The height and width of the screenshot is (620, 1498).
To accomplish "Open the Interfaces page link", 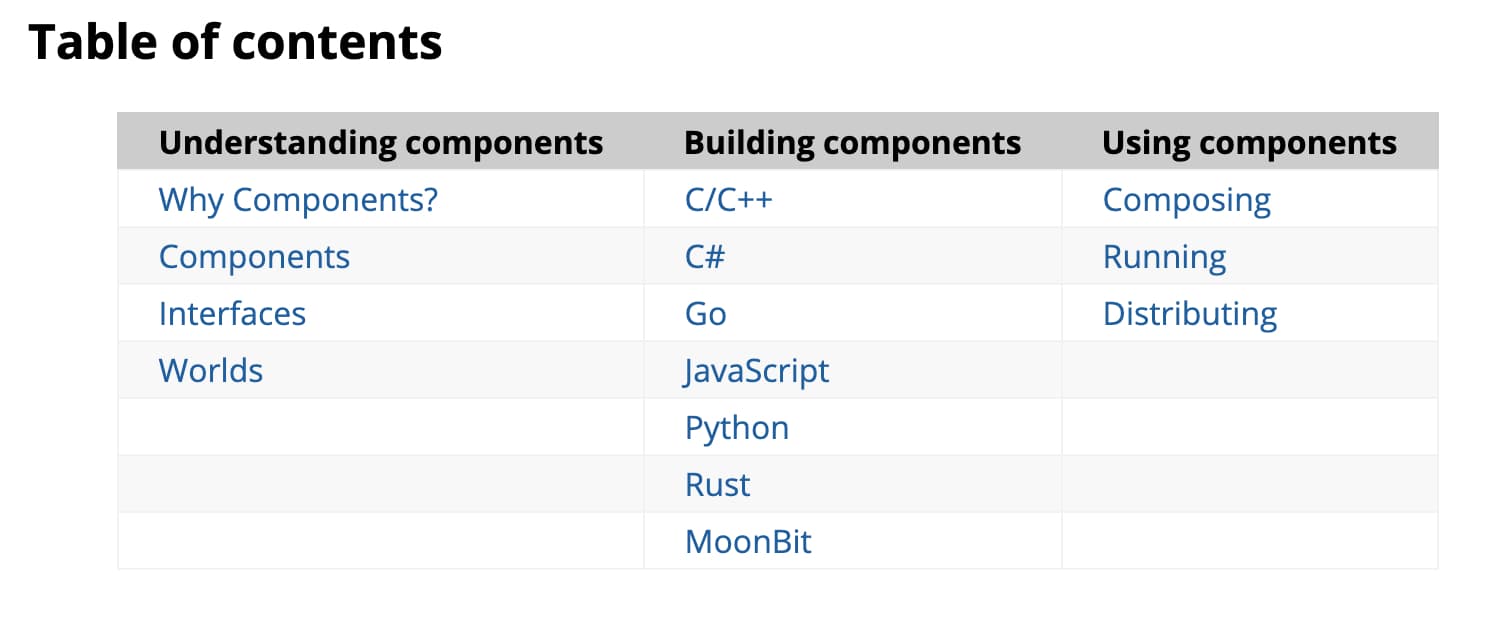I will click(232, 313).
